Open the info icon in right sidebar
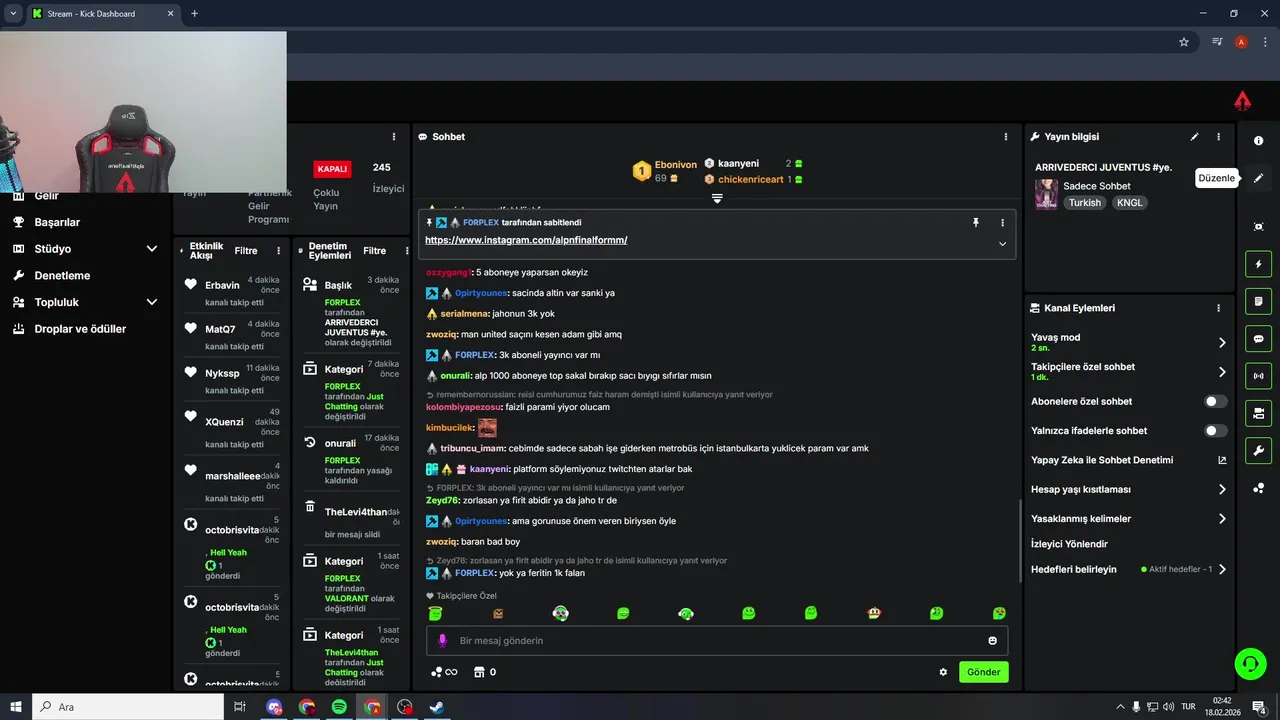 (1258, 141)
